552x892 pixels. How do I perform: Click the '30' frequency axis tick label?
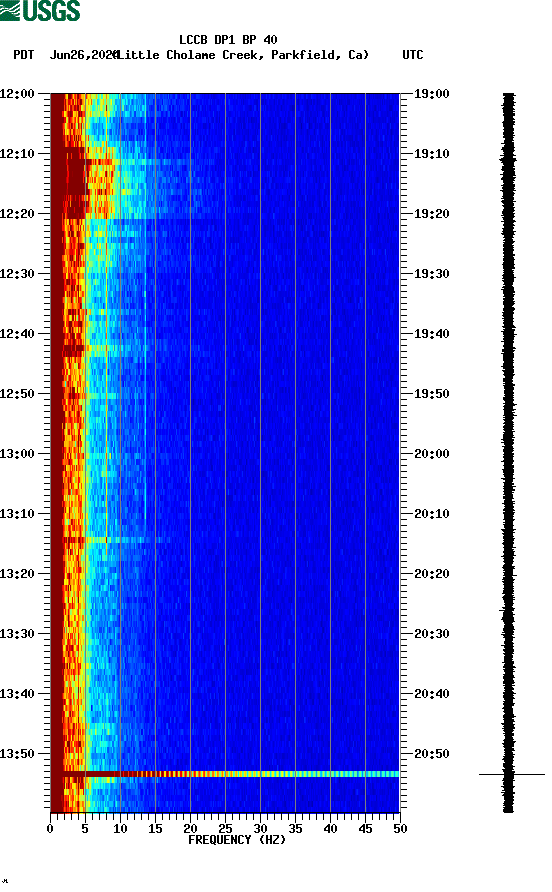point(260,829)
